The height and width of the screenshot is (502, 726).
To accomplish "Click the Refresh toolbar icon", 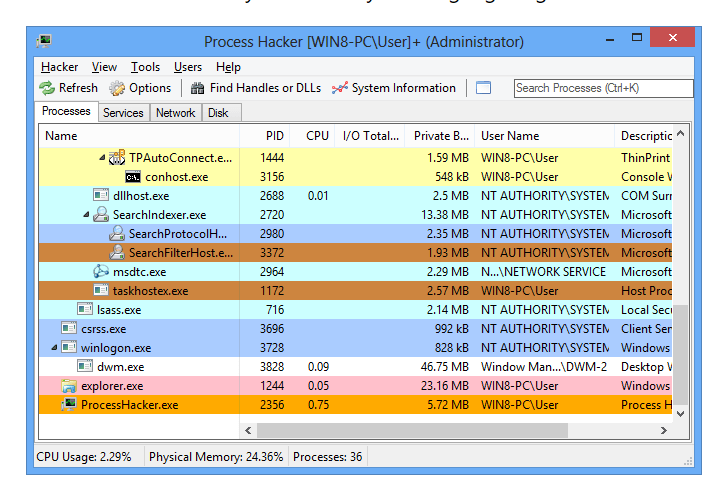I will click(47, 88).
